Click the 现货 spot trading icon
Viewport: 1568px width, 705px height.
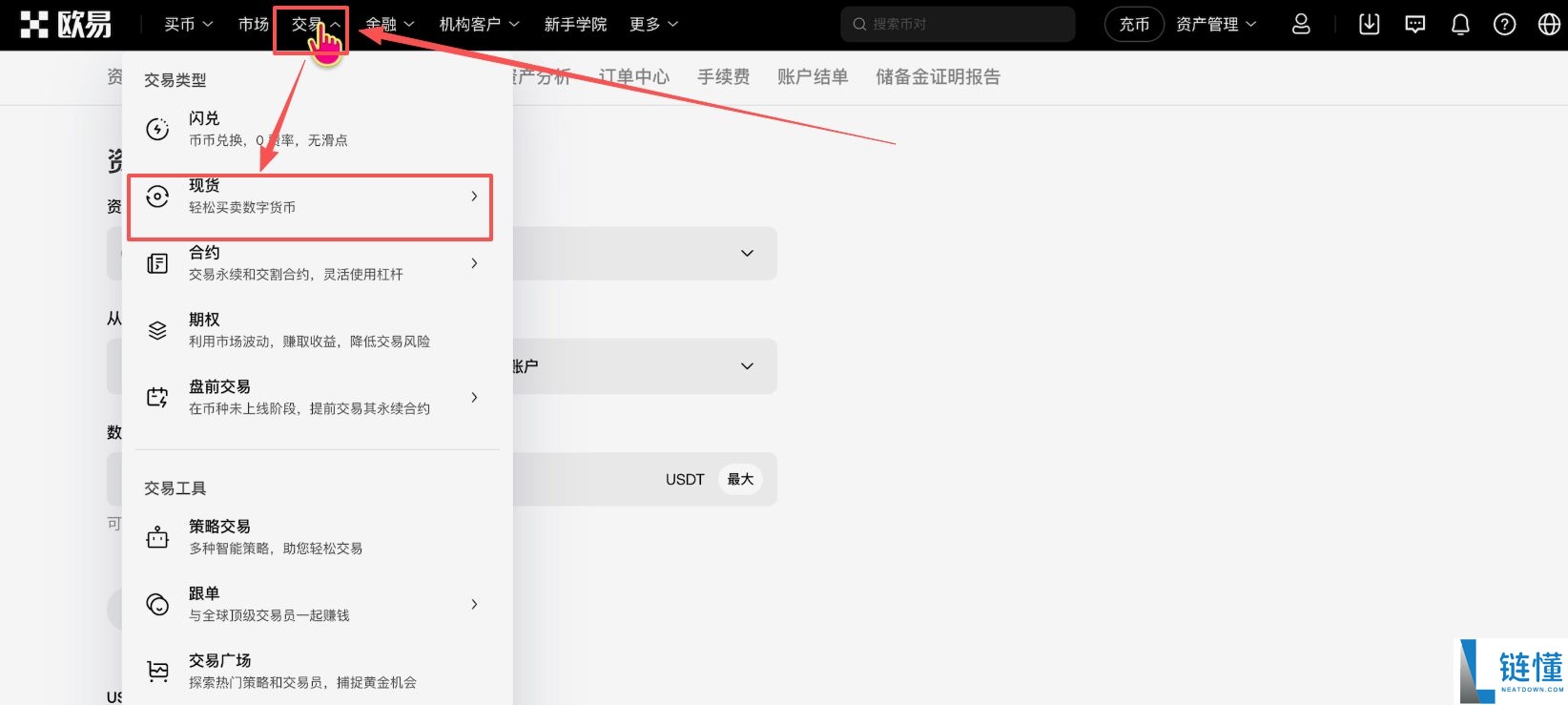tap(157, 196)
